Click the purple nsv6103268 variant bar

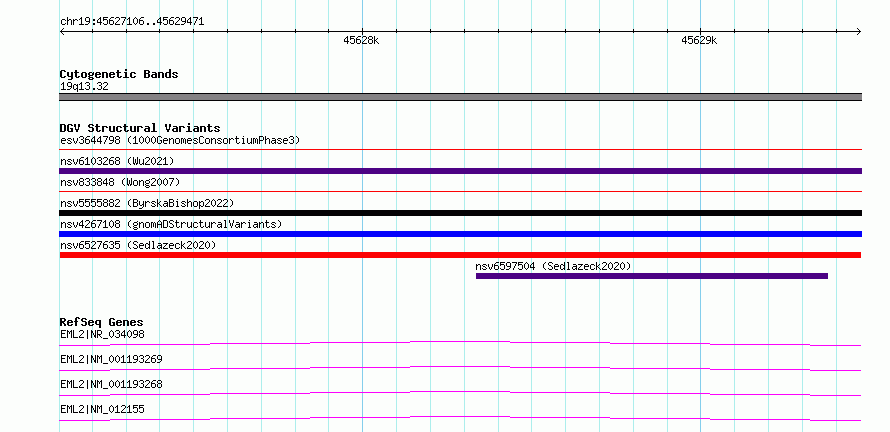(460, 171)
